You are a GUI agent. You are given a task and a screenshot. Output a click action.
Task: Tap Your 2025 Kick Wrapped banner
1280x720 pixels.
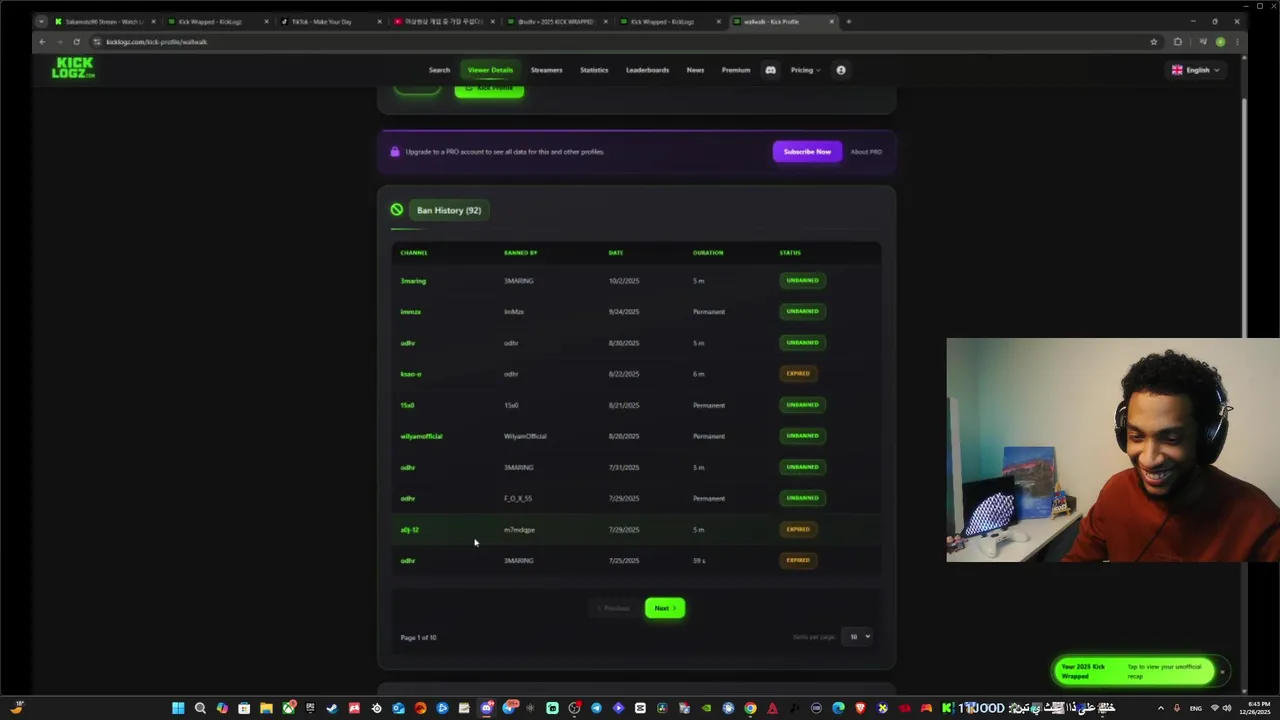click(x=1135, y=671)
